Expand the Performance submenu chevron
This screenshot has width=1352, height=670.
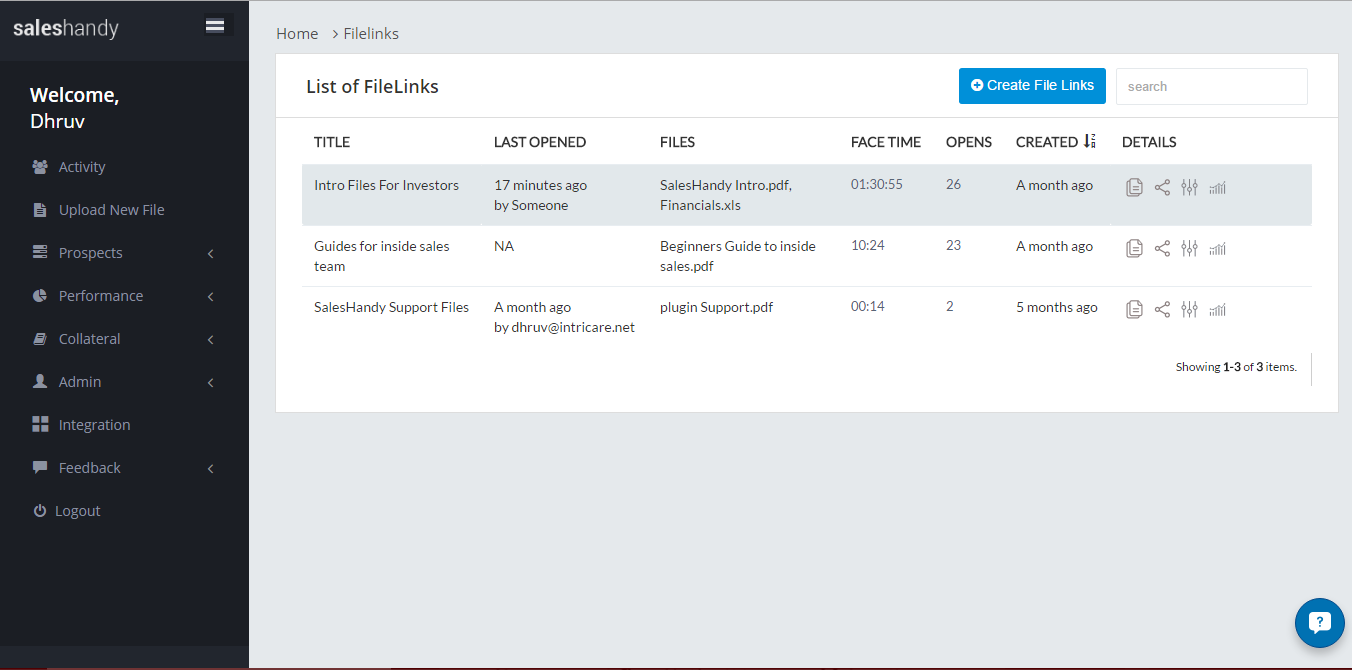click(x=211, y=297)
